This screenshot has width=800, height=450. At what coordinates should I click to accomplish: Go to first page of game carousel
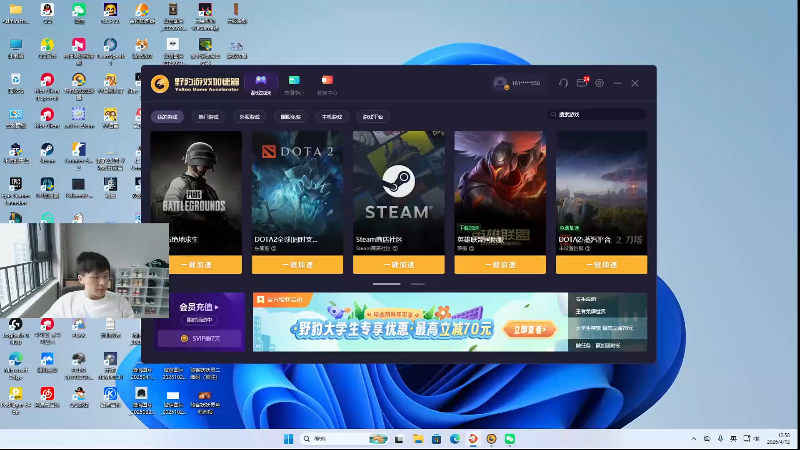point(386,284)
